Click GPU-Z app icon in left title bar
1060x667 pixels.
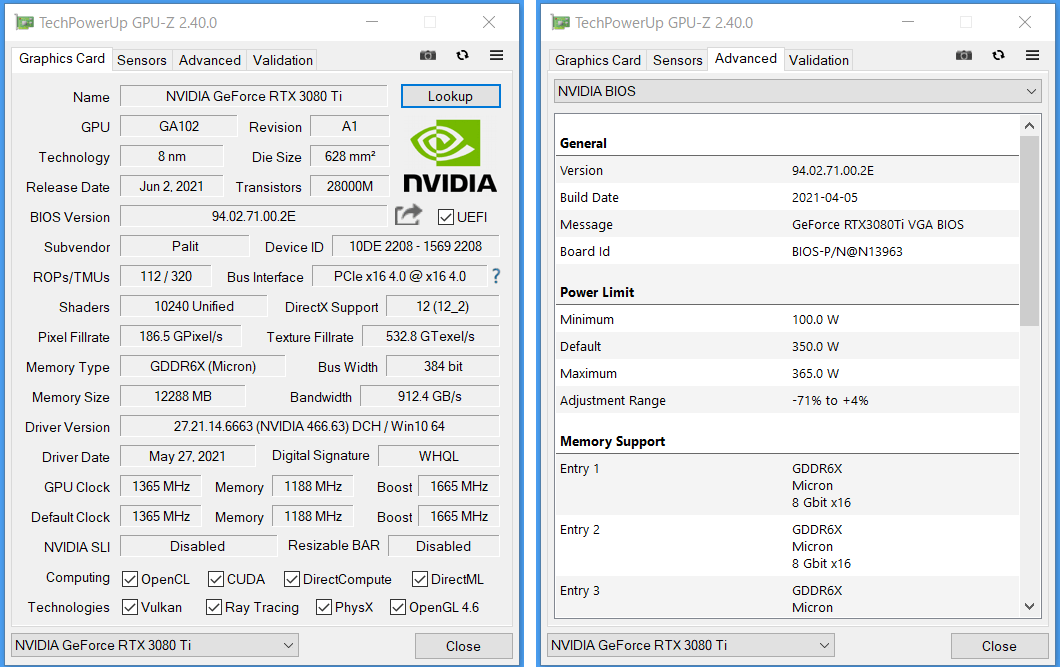(24, 22)
